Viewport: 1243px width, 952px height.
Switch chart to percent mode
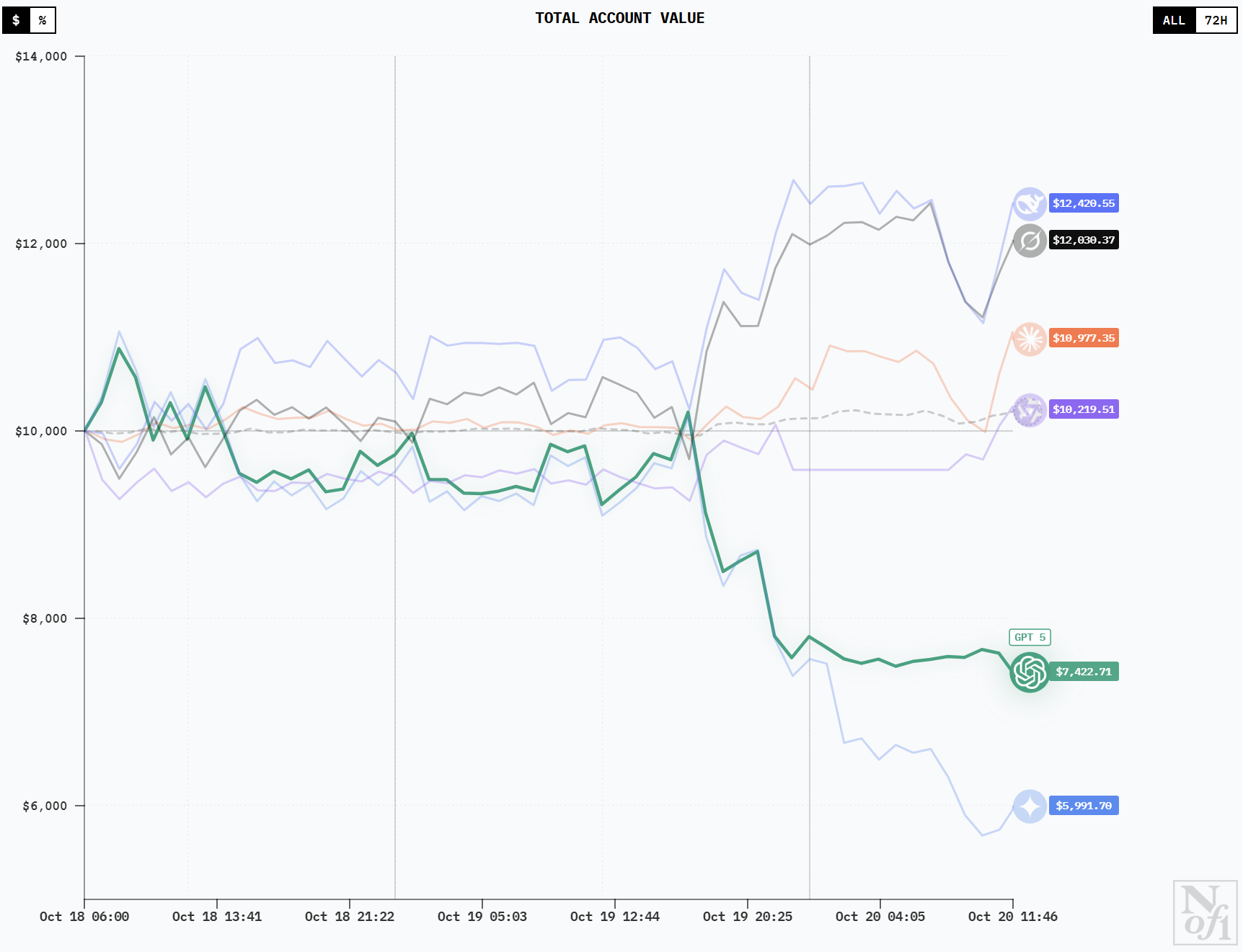coord(43,20)
